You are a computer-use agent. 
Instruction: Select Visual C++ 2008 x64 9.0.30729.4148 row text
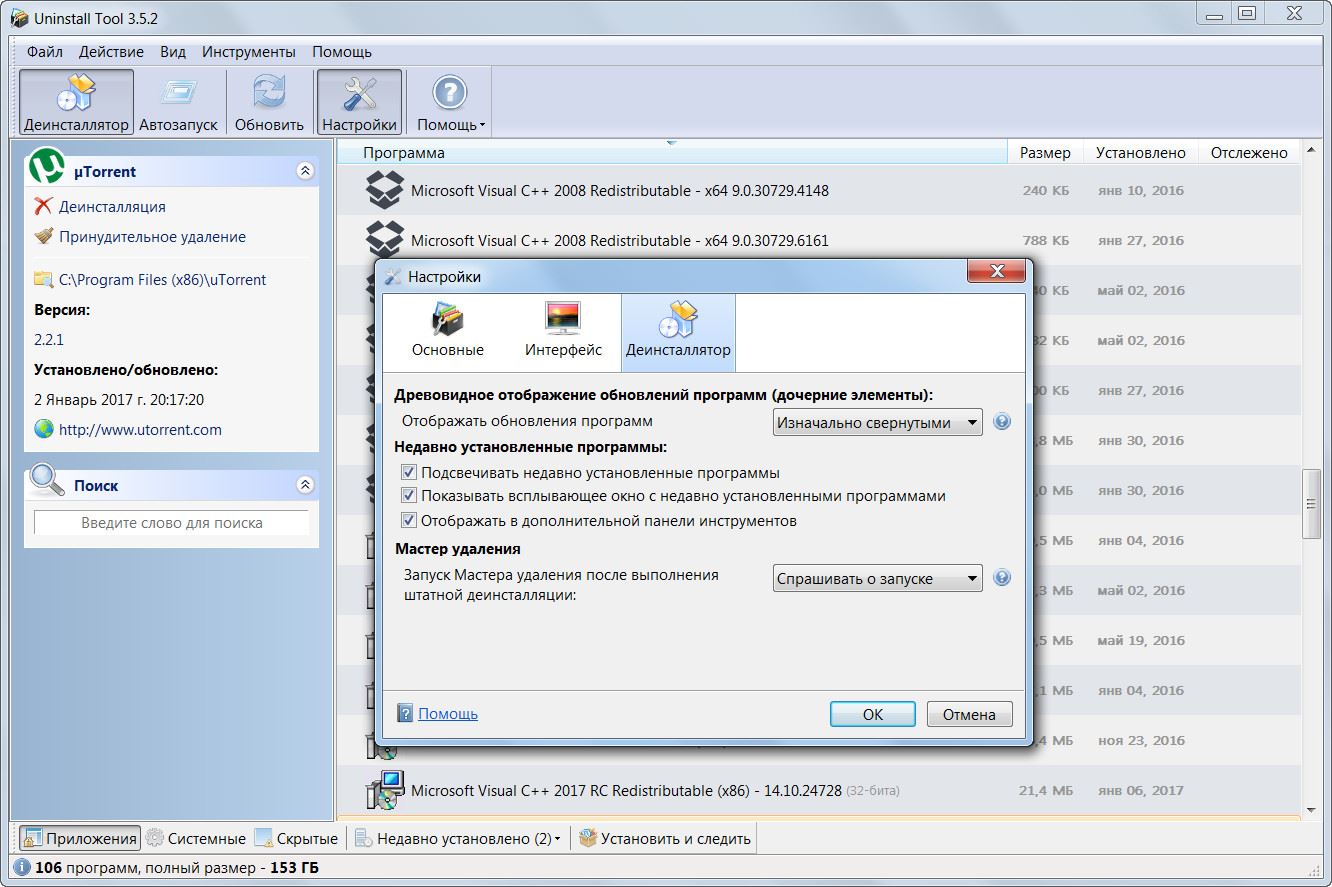pyautogui.click(x=620, y=191)
